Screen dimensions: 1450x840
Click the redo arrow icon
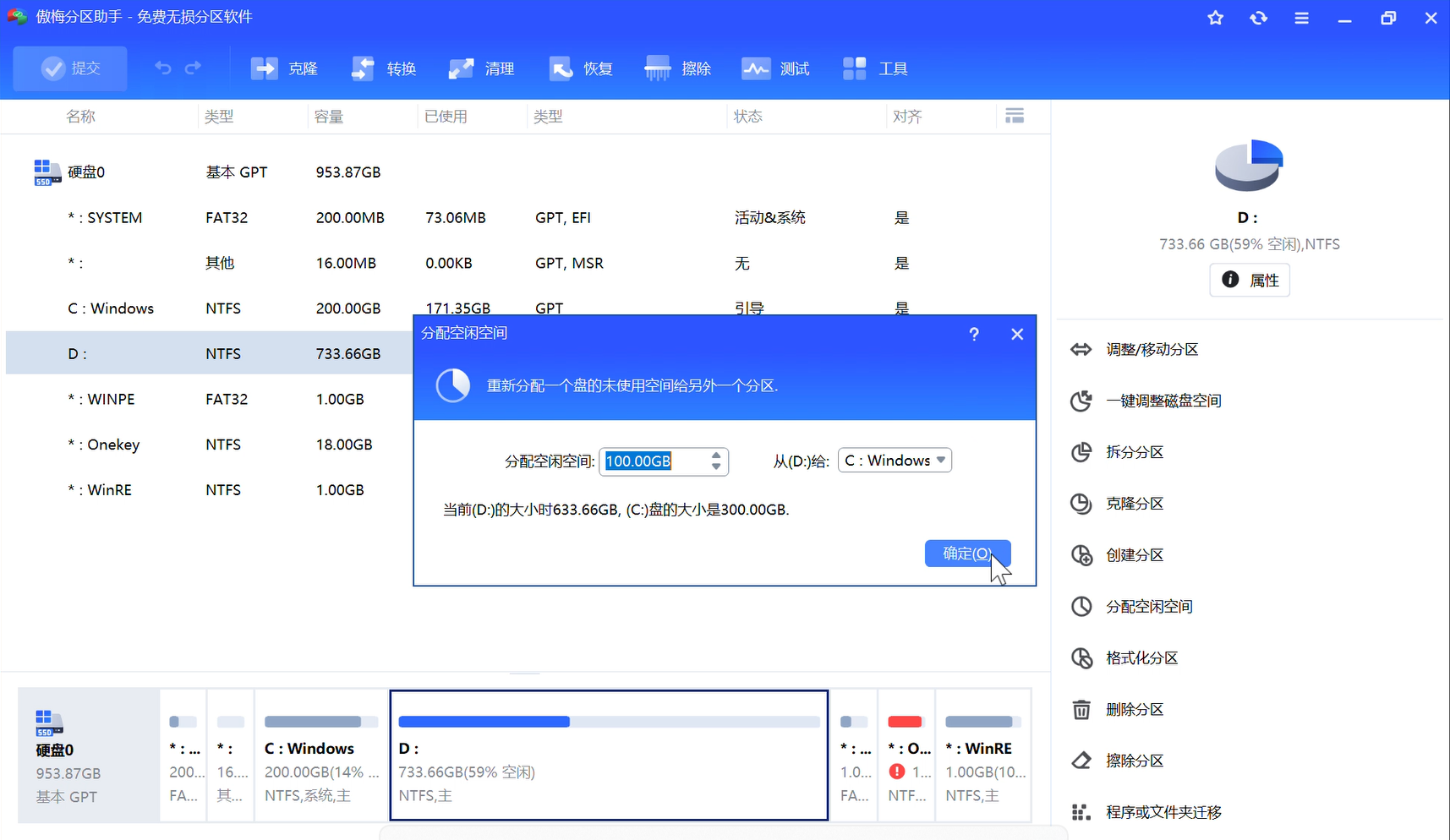193,68
